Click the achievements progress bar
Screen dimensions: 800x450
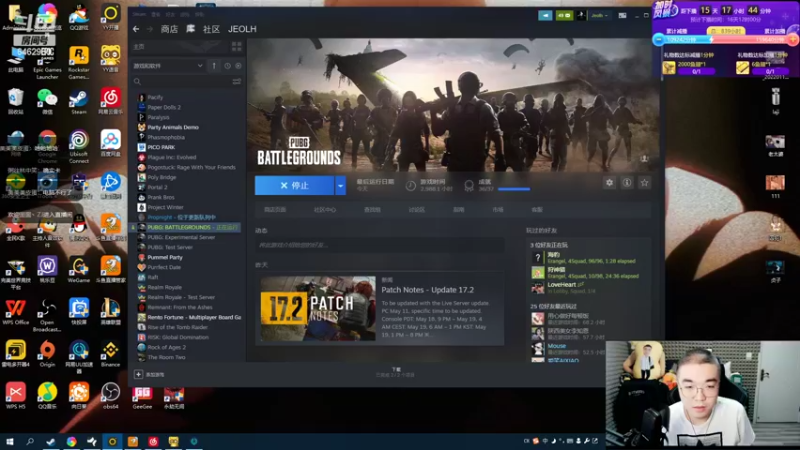click(x=514, y=189)
